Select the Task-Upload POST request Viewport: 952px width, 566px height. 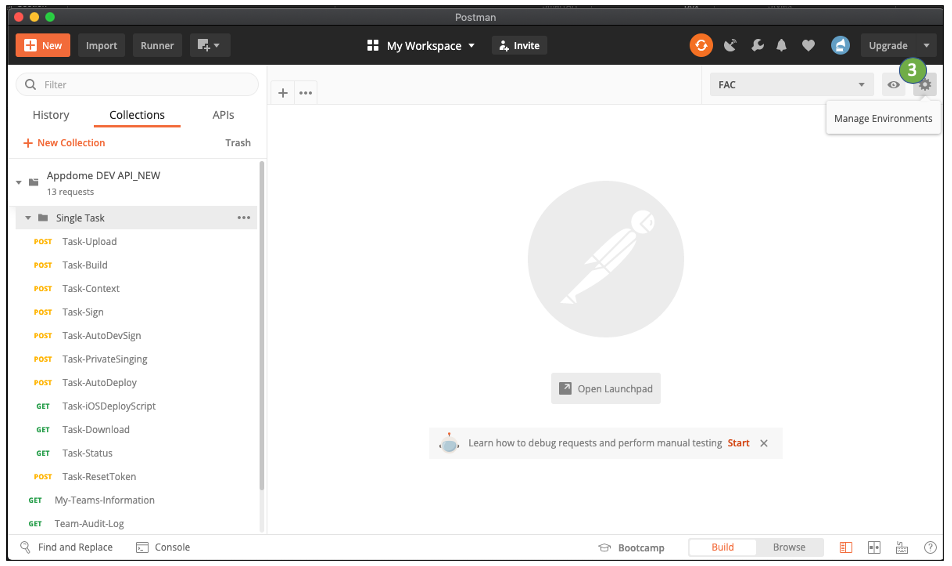(x=89, y=242)
